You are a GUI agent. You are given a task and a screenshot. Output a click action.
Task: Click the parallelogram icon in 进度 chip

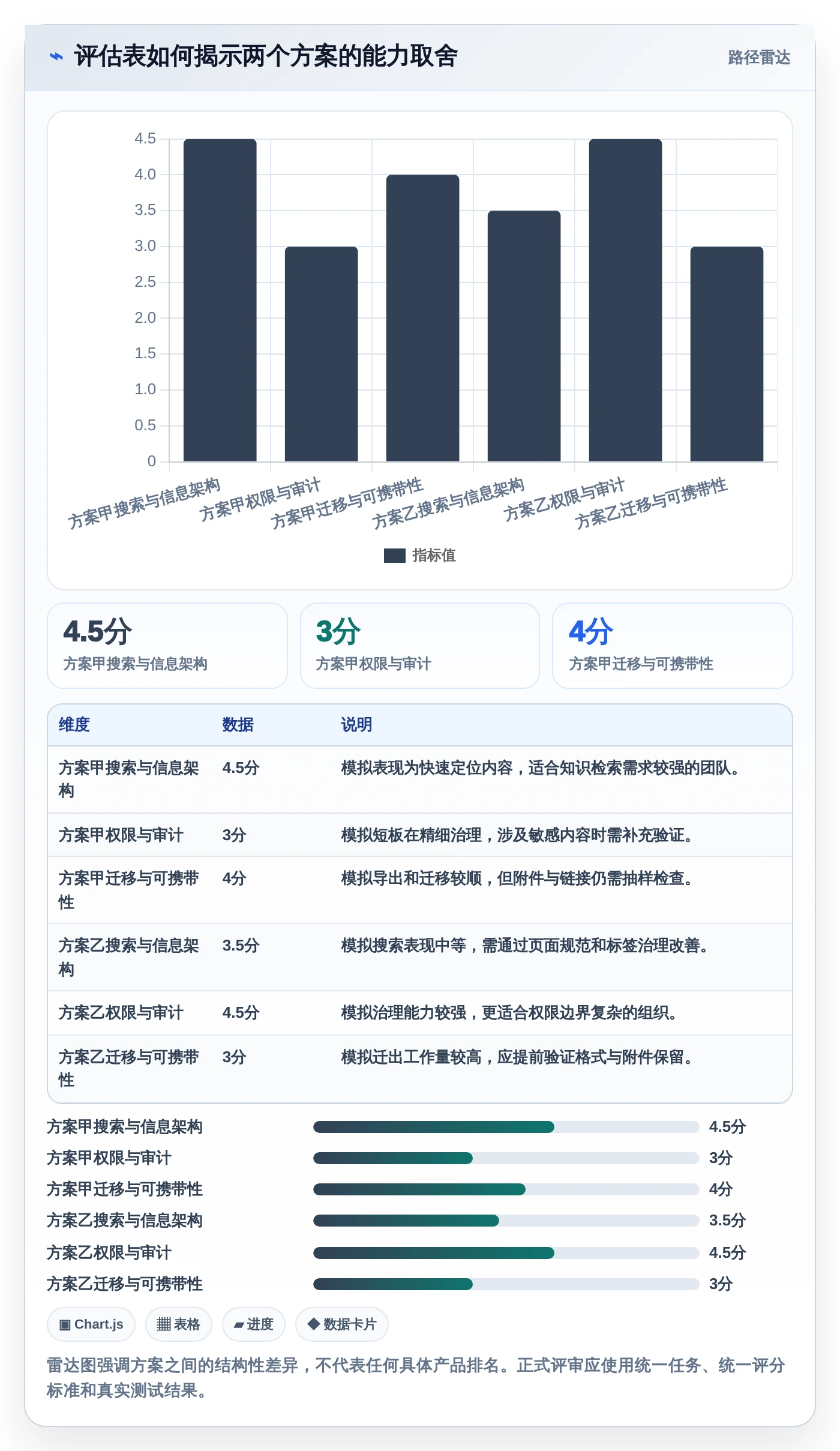click(x=239, y=1325)
